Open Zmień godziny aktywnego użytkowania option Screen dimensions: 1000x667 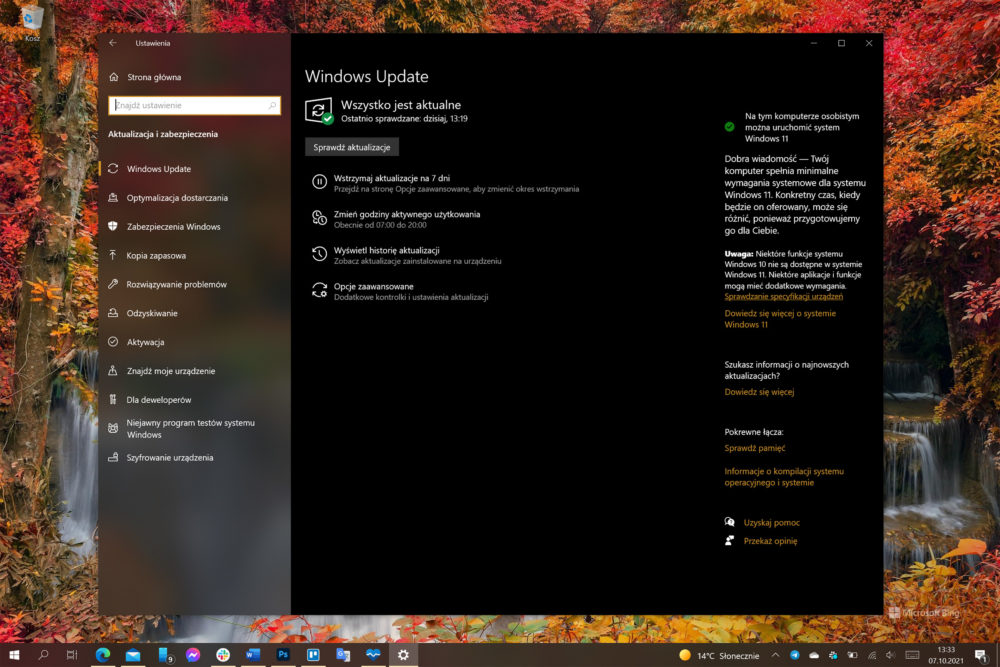point(407,214)
